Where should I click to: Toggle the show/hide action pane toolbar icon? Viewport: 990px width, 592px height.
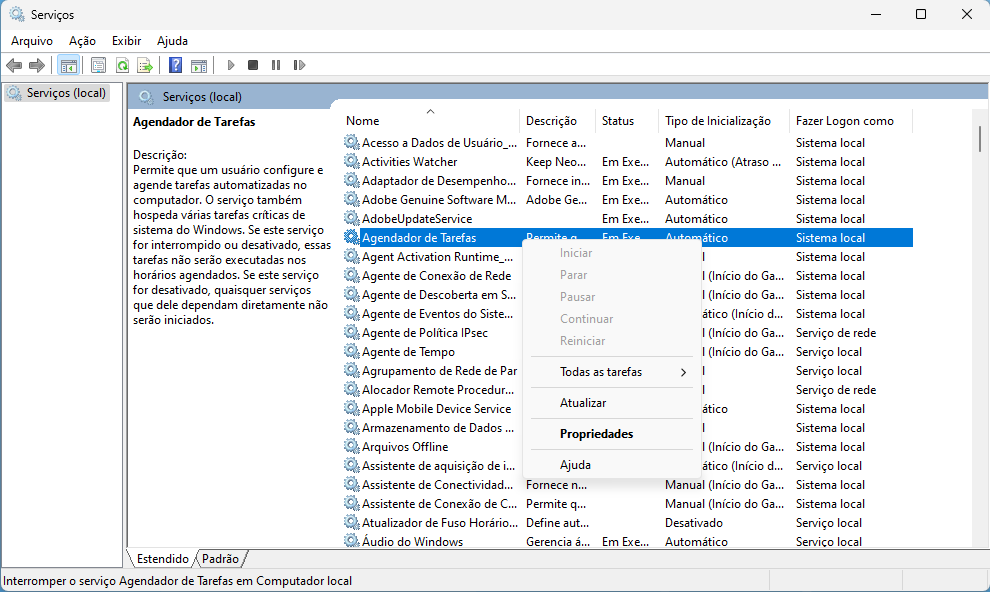click(x=199, y=65)
